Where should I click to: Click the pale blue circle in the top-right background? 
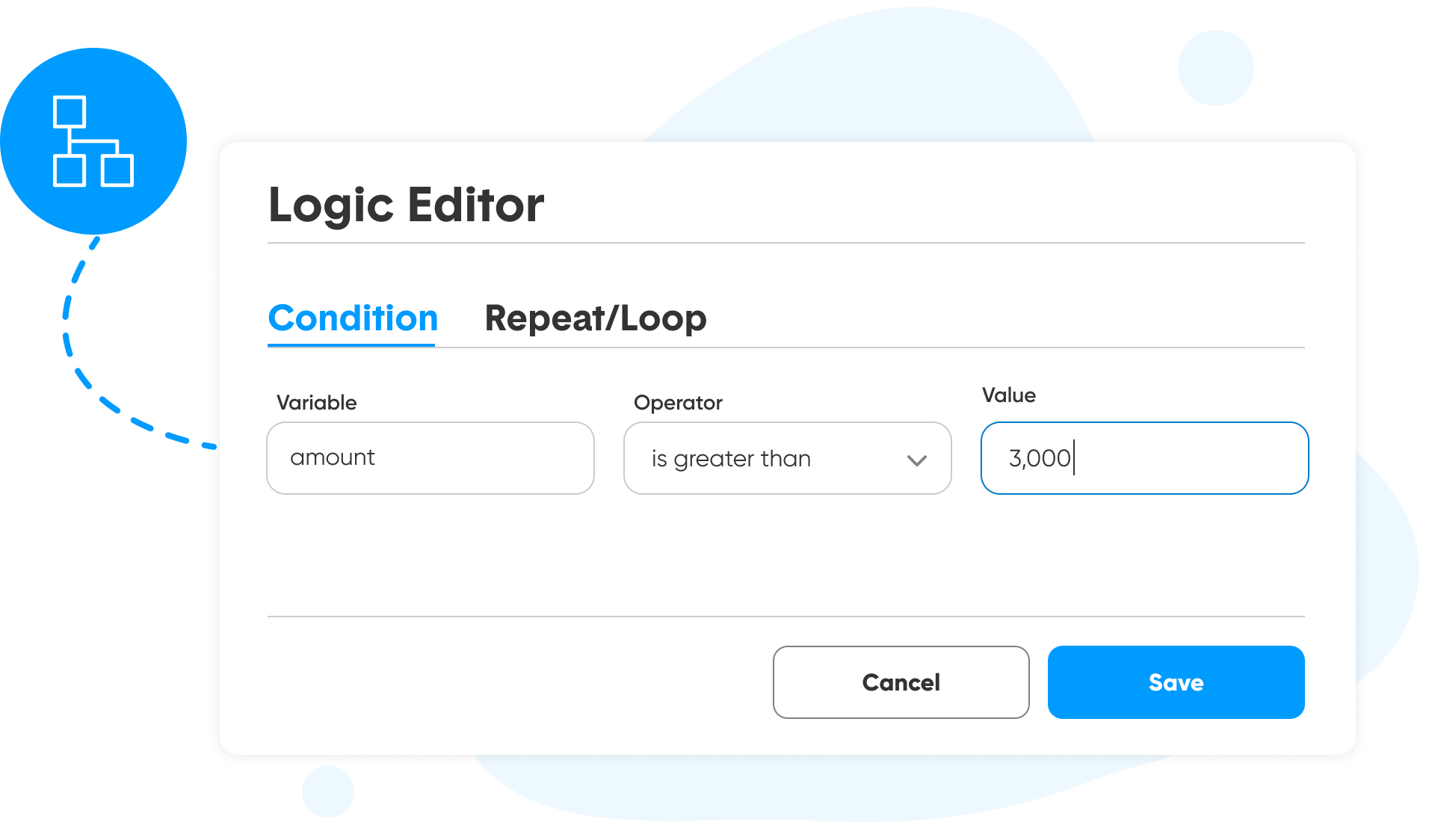click(x=1215, y=68)
